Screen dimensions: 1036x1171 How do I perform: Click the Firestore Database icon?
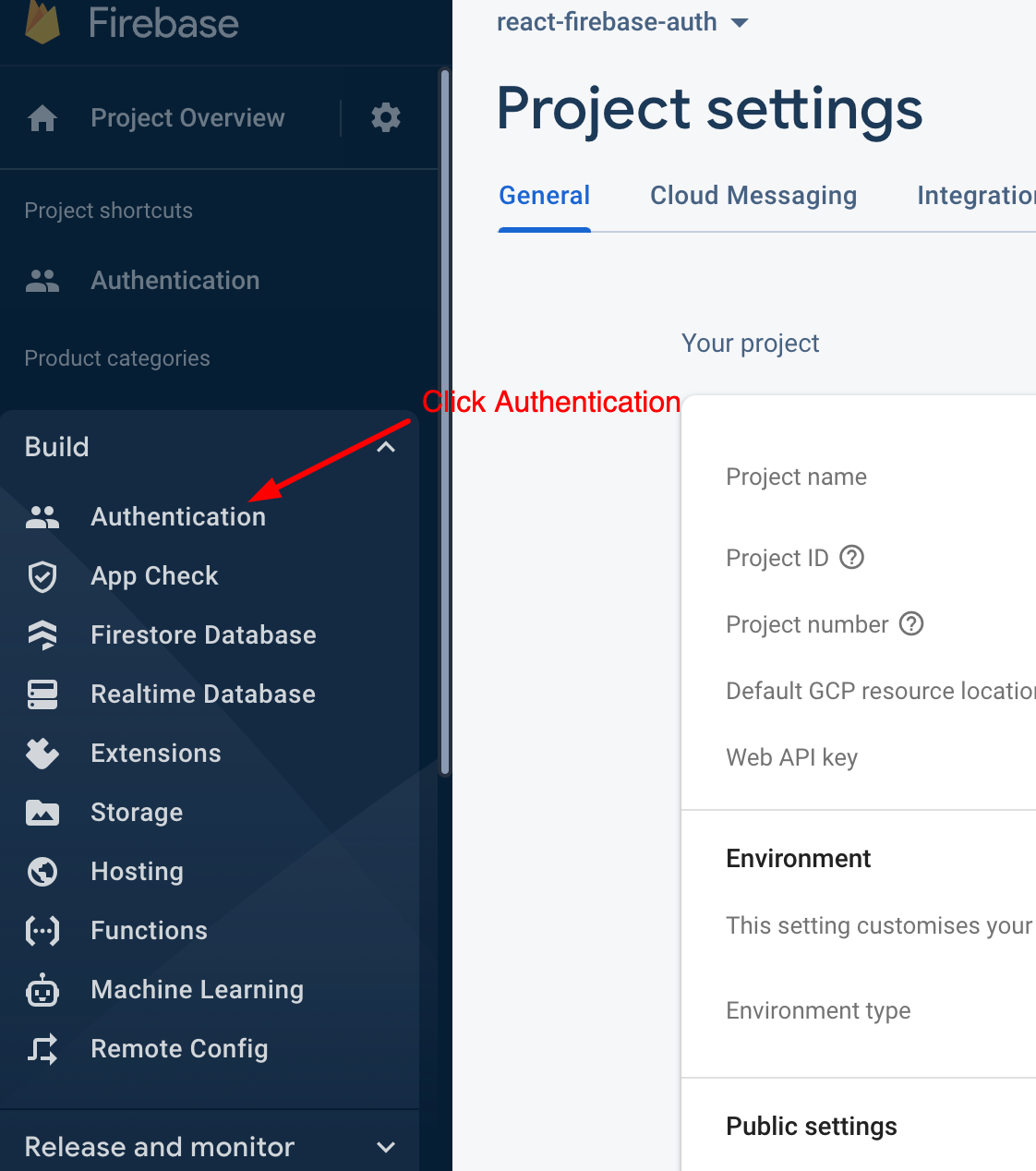coord(42,635)
